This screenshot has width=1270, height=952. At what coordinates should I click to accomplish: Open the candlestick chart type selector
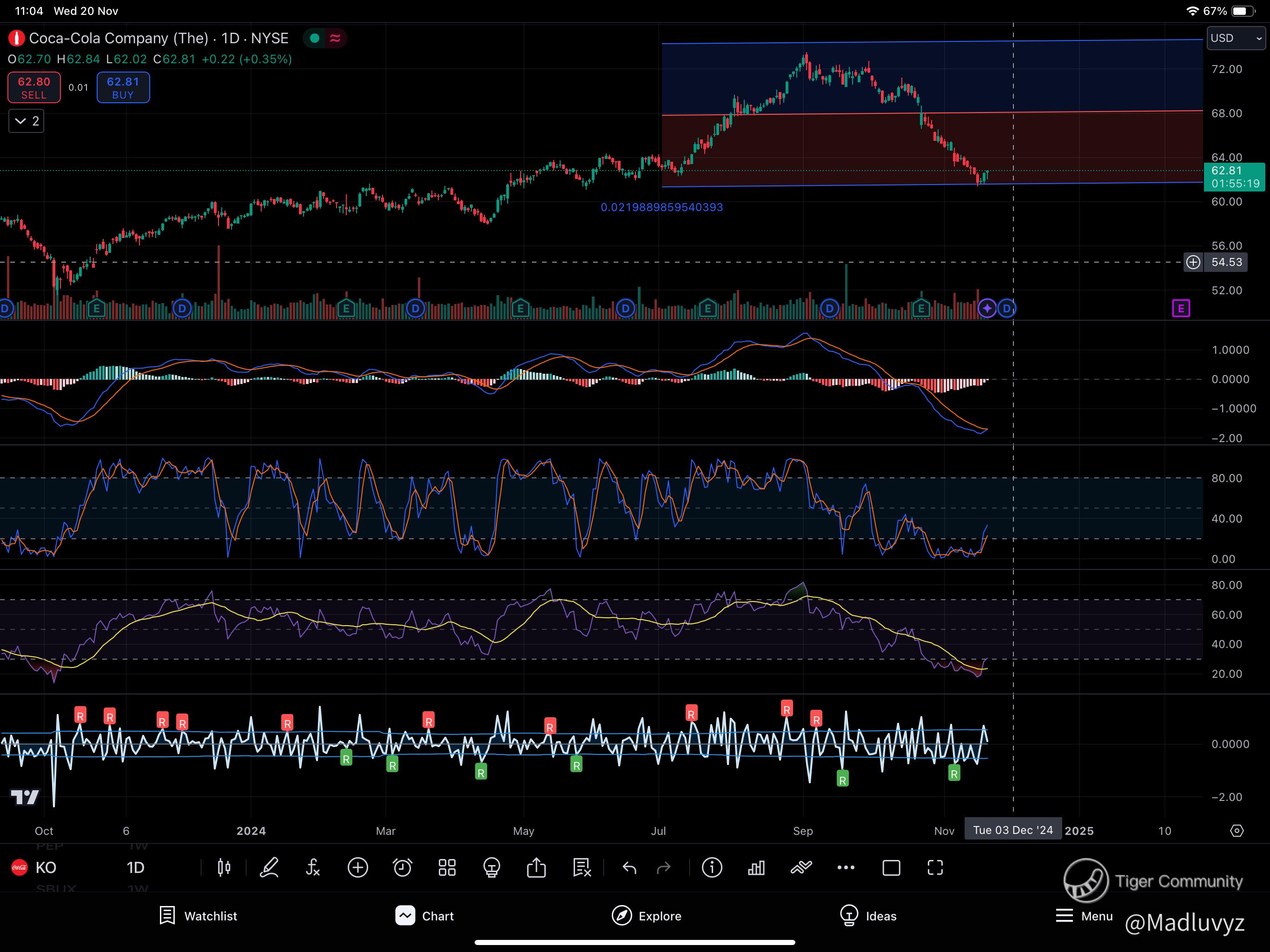(224, 867)
